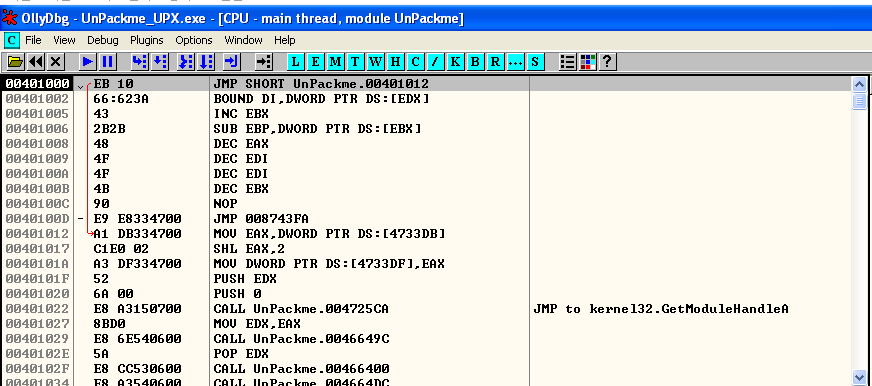
Task: Show References with R button
Action: point(495,62)
